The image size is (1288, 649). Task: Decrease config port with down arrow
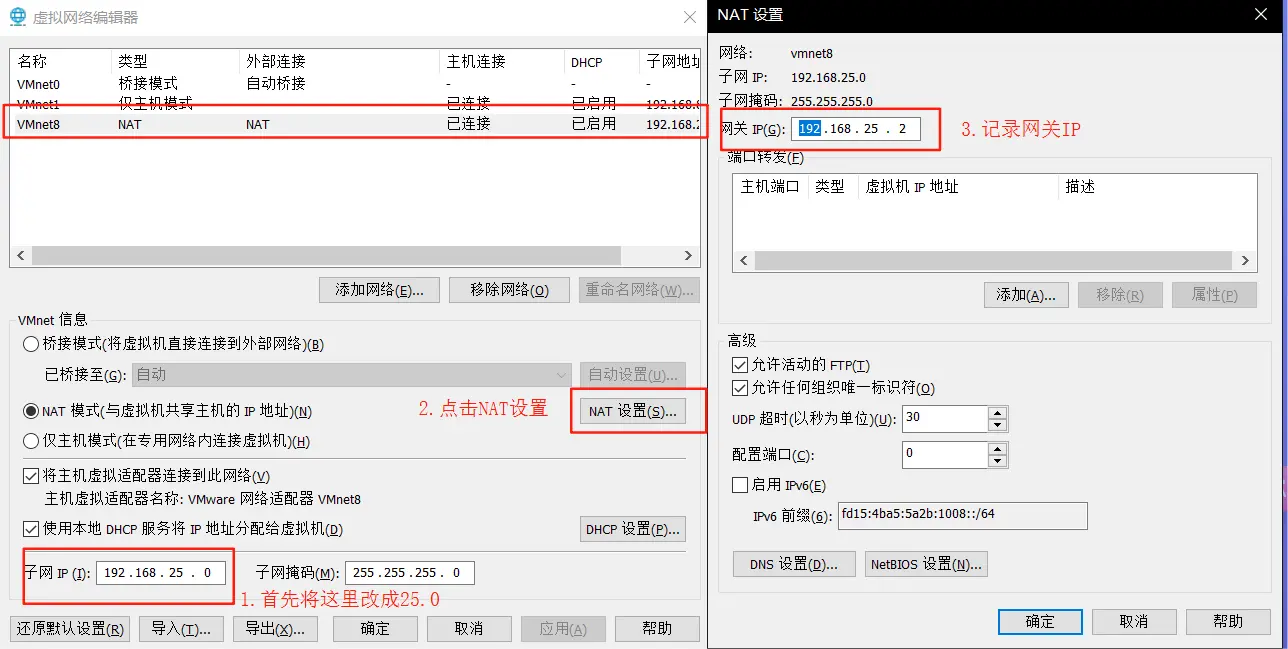[x=997, y=461]
